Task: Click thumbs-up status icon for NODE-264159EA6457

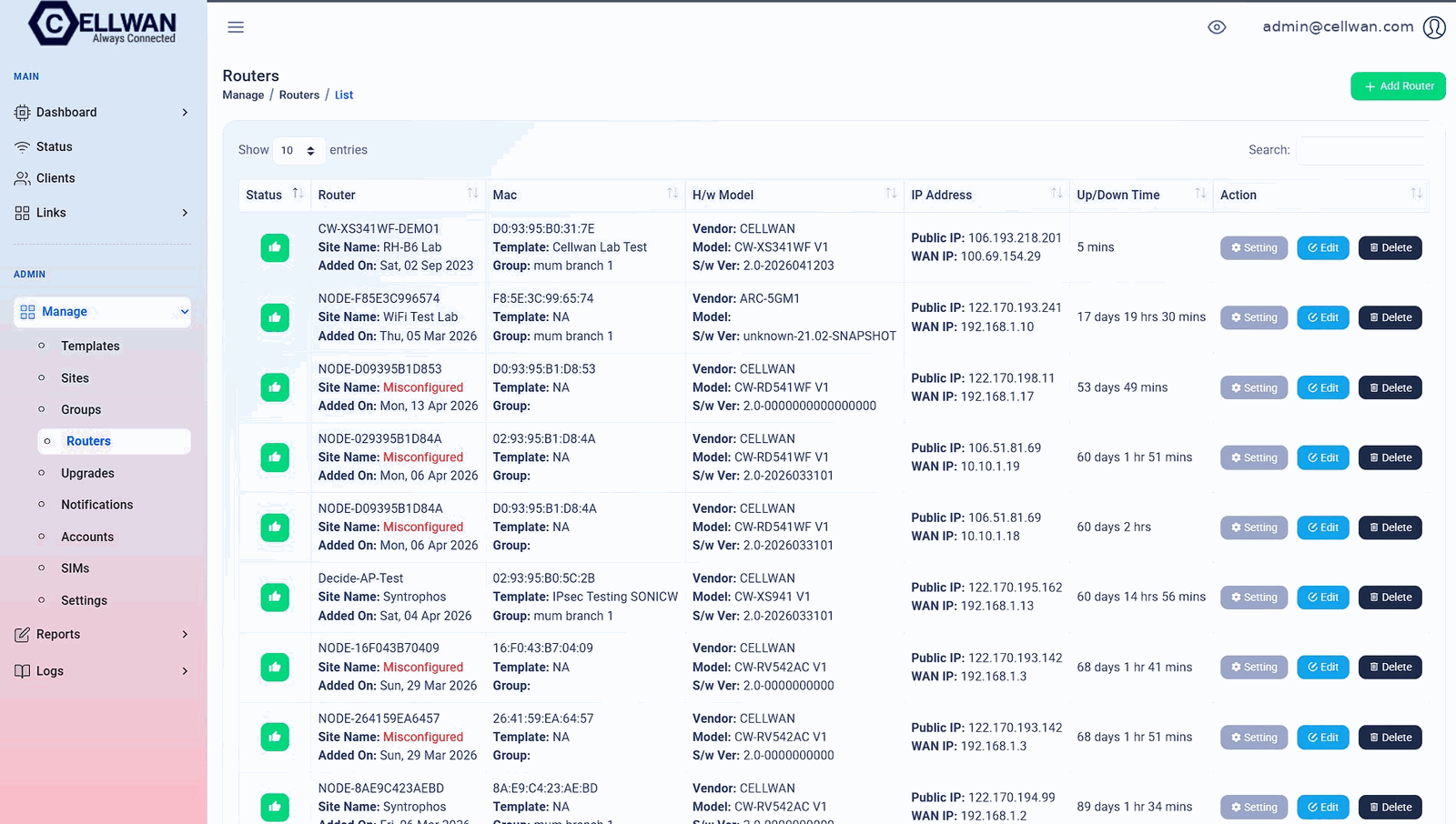Action: click(x=275, y=737)
